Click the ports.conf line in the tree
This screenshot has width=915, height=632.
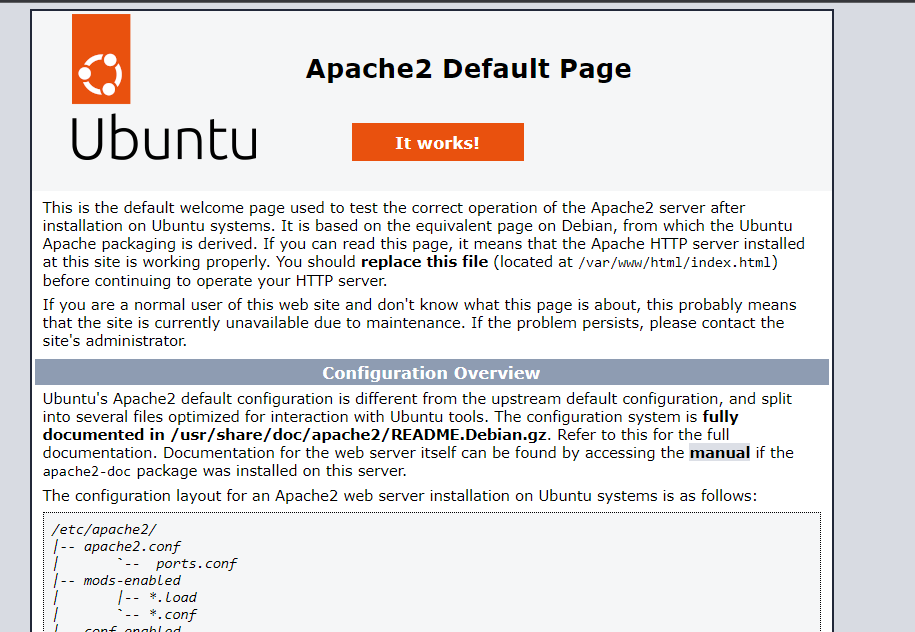[196, 564]
